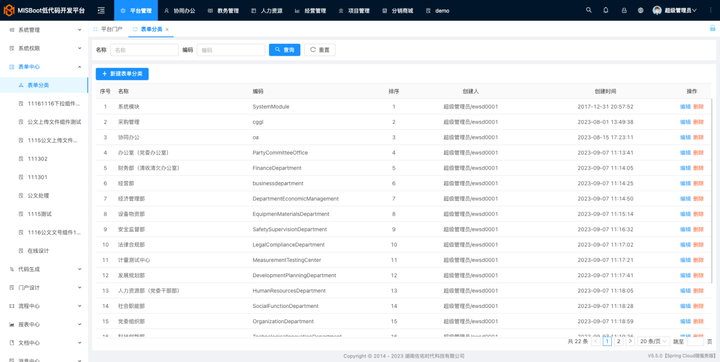720x362 pixels.
Task: Edit the 安全监督部 row
Action: click(x=685, y=229)
